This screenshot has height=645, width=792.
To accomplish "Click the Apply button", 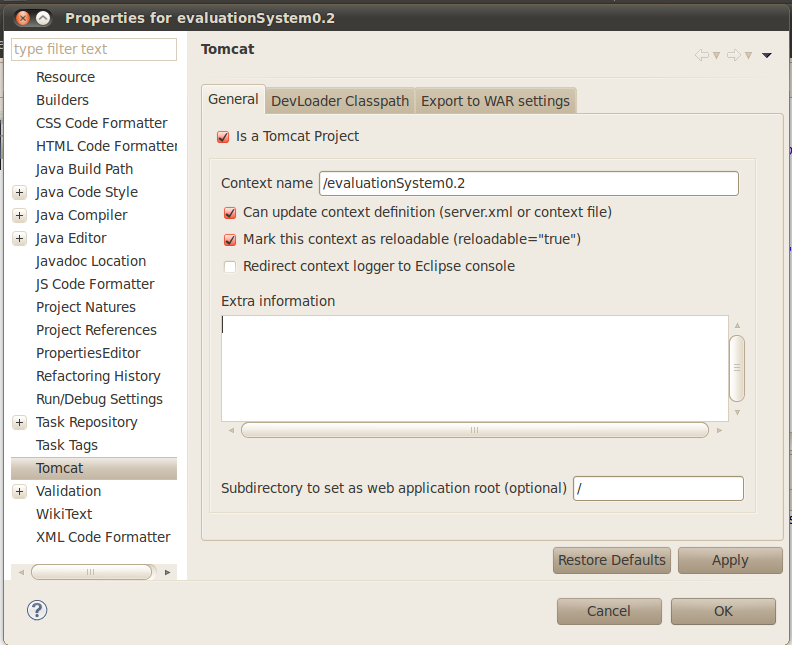I will (x=730, y=560).
